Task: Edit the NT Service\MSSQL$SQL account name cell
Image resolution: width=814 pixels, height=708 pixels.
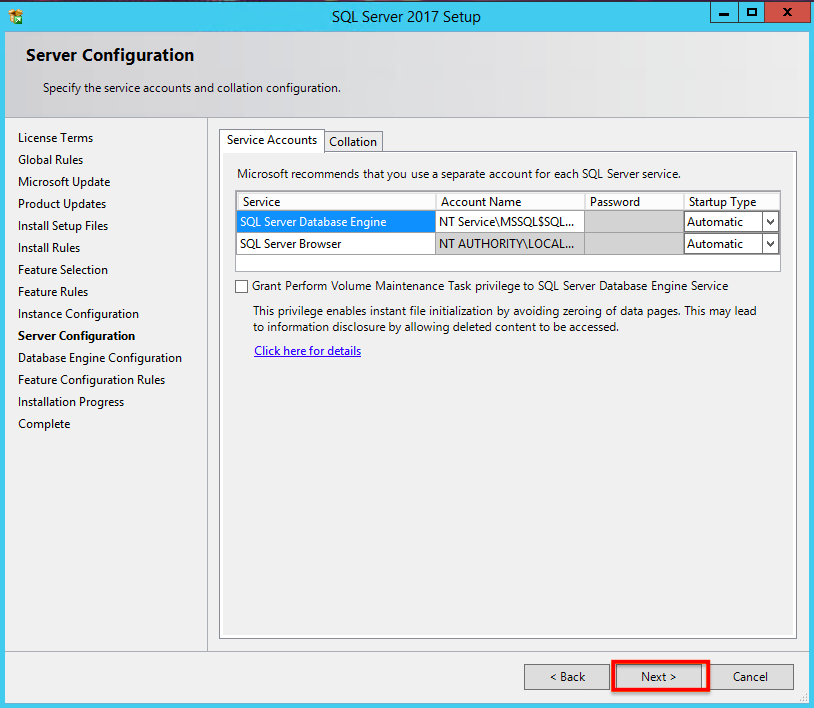Action: (x=510, y=222)
